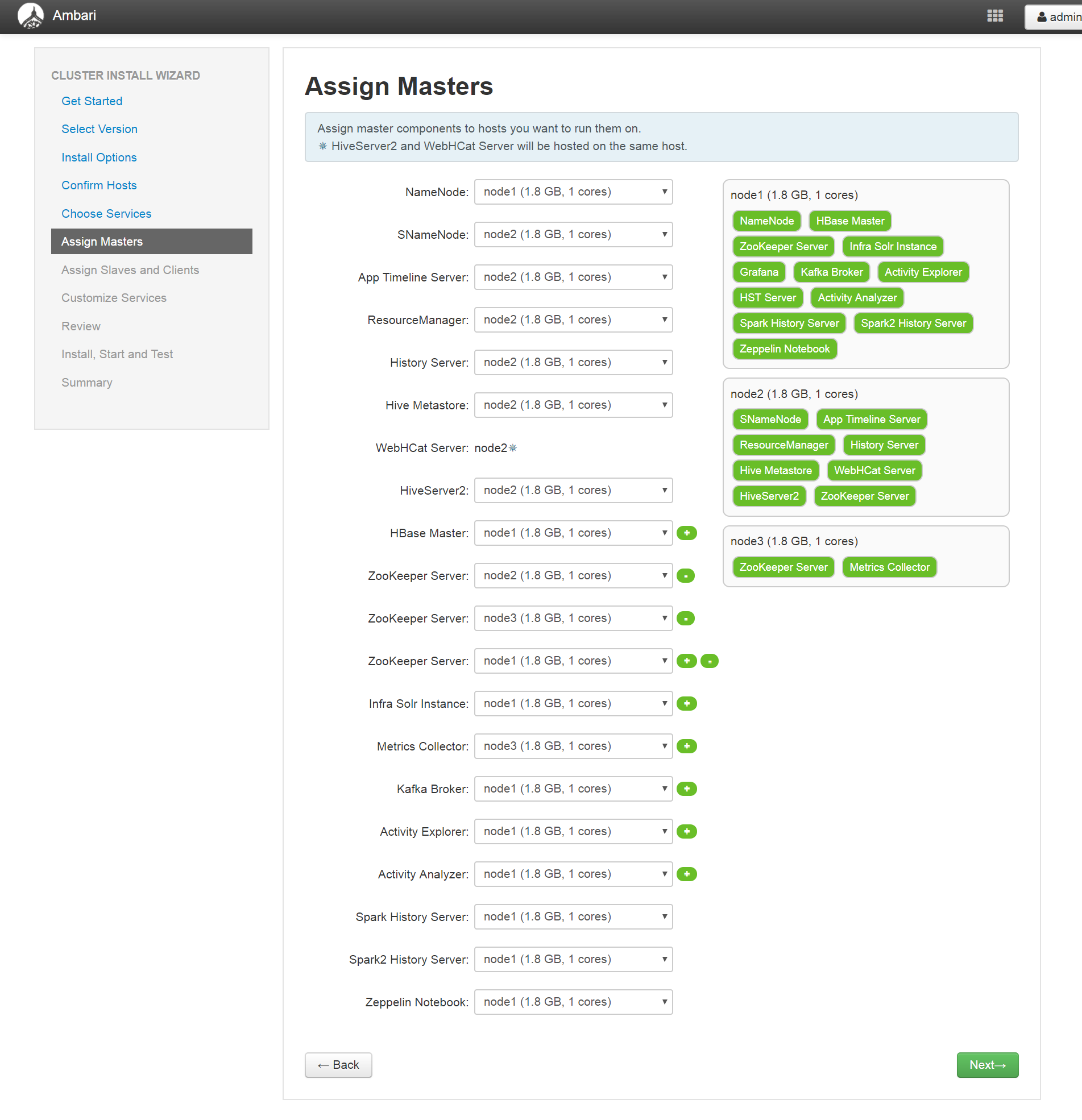
Task: Click Install, Start and Test step
Action: coord(117,354)
